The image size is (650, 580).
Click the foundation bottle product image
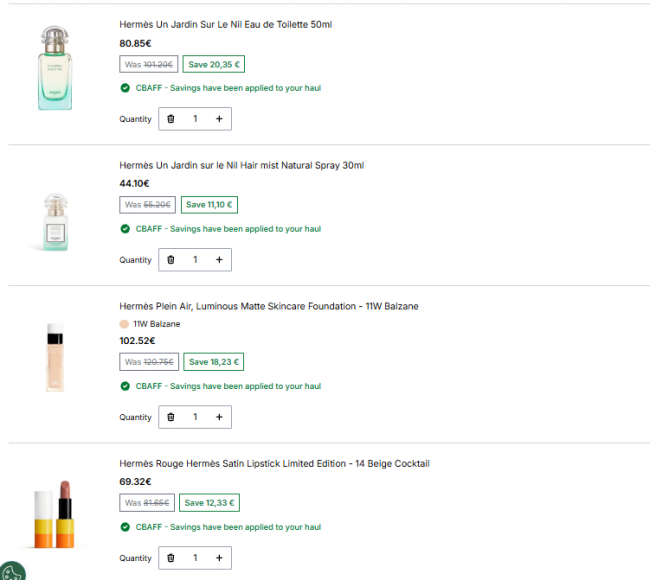pos(55,357)
